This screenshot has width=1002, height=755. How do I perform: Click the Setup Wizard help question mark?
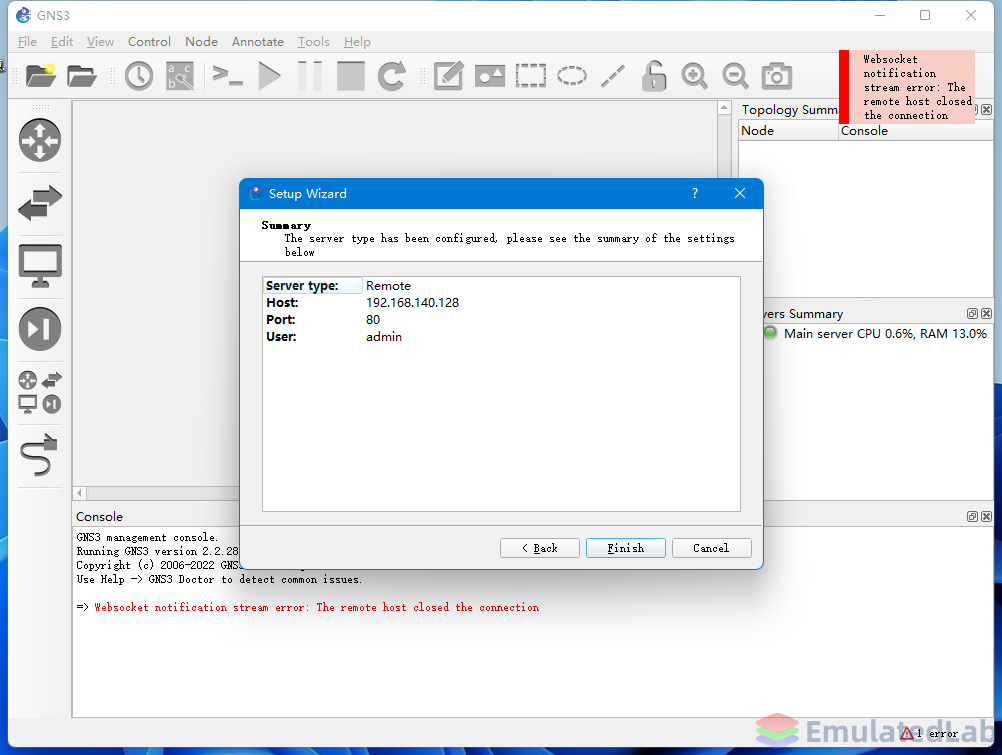tap(695, 193)
